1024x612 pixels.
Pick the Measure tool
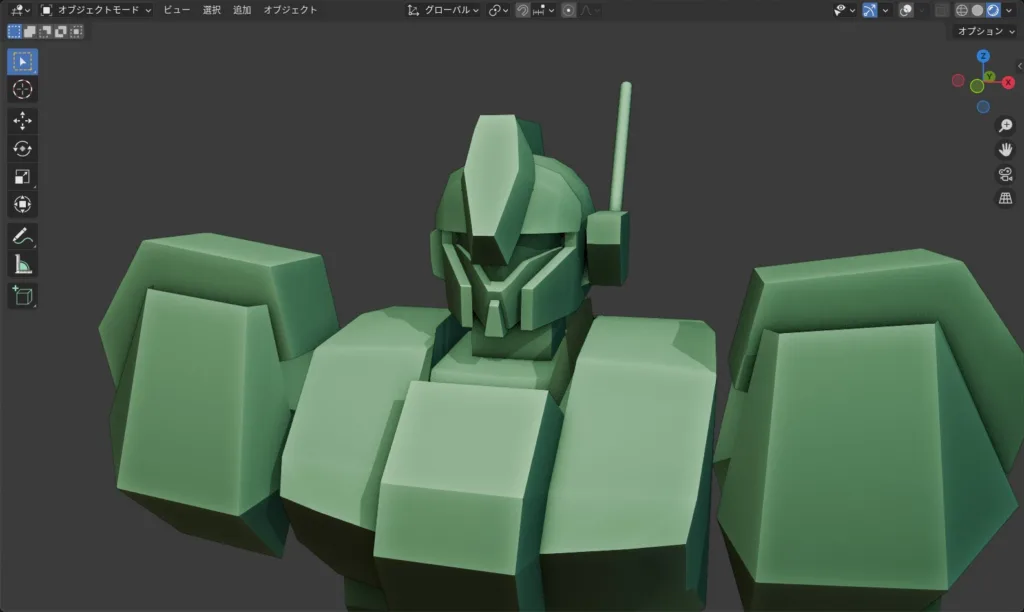point(22,265)
